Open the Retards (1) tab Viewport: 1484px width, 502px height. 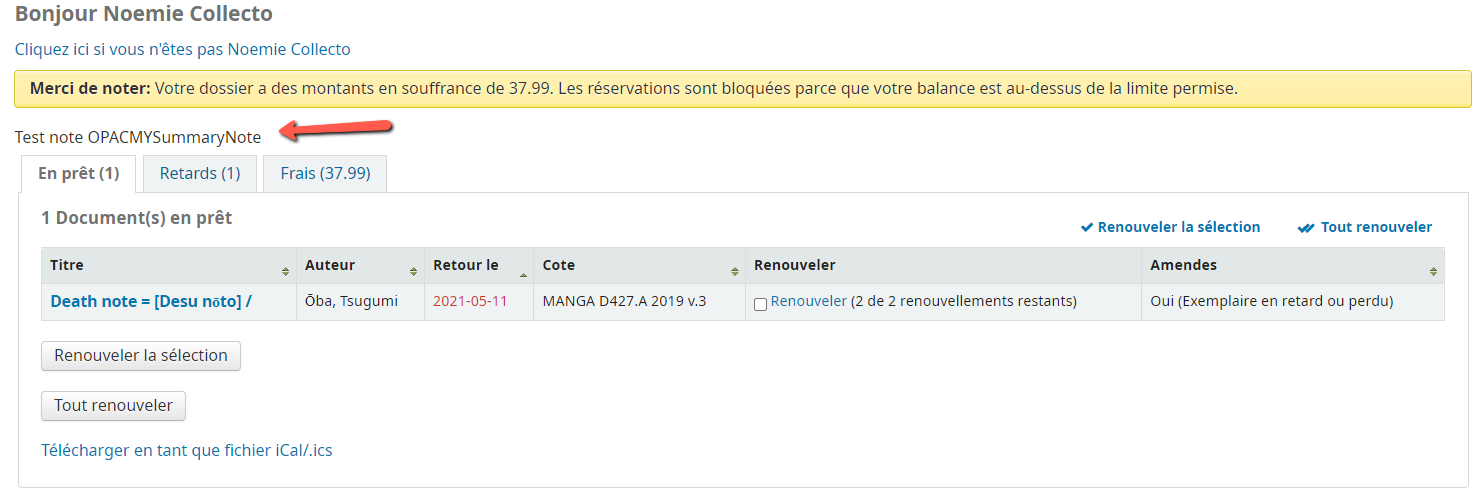pos(200,173)
